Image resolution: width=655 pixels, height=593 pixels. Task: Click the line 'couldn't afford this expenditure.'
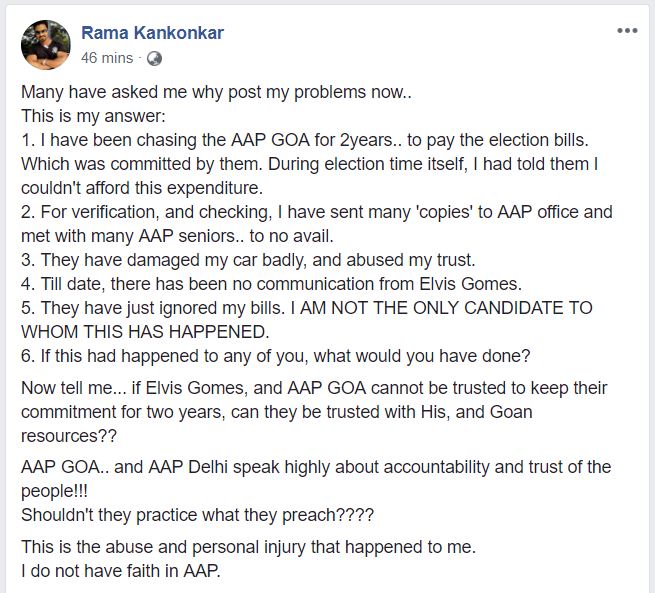tap(142, 188)
